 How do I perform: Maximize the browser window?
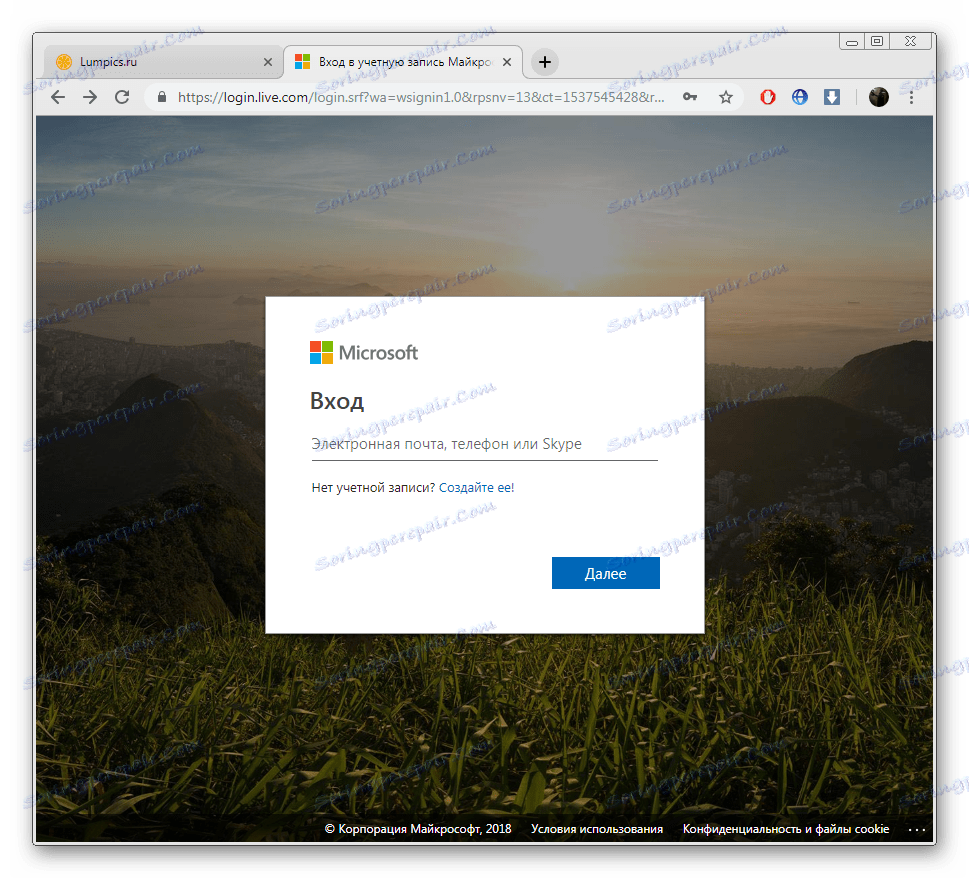point(877,41)
